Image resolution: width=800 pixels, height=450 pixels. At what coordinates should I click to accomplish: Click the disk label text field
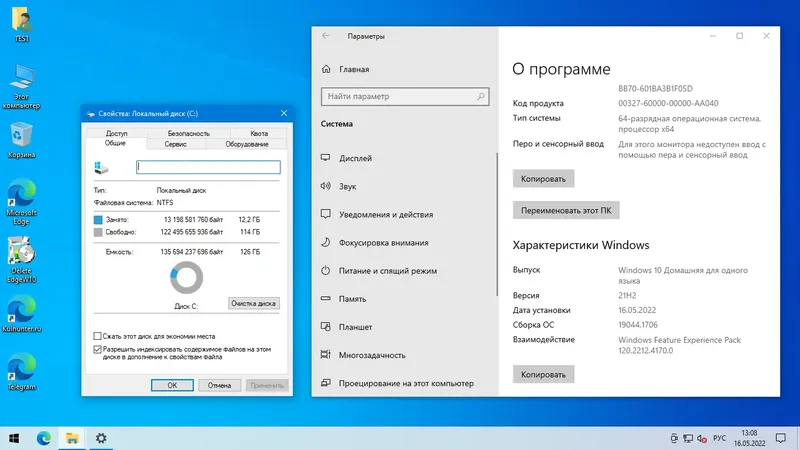[208, 167]
